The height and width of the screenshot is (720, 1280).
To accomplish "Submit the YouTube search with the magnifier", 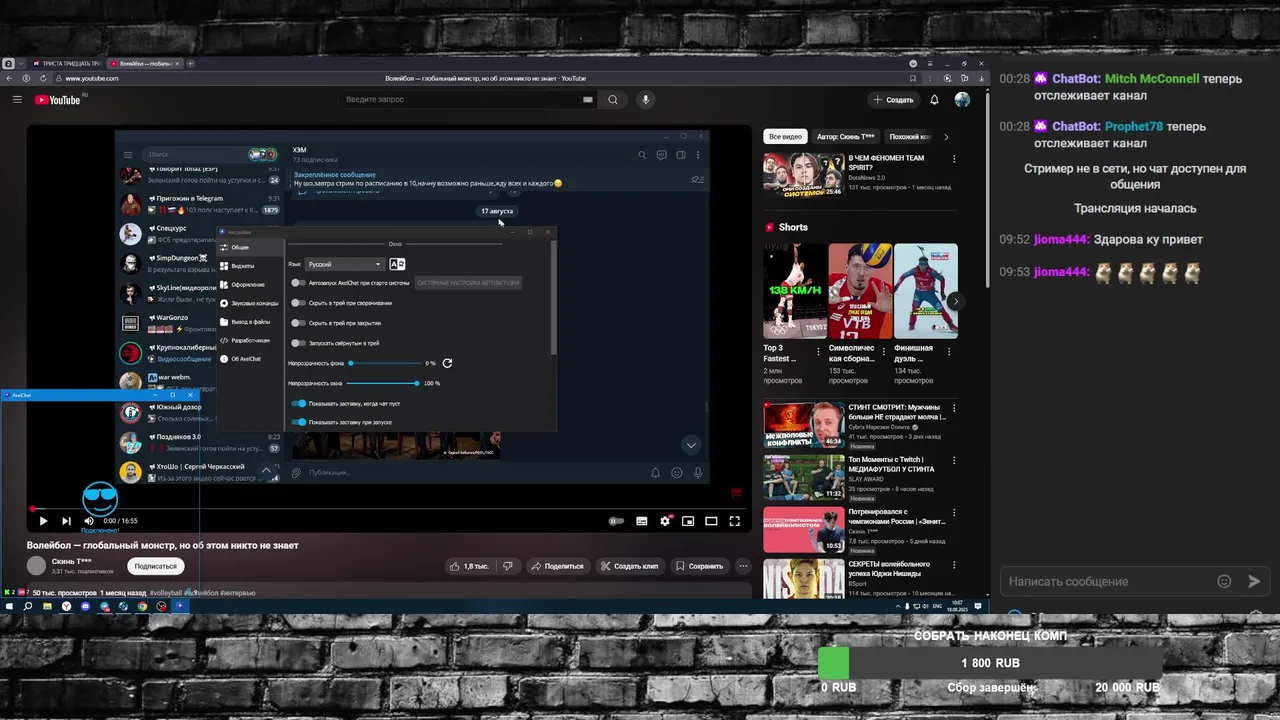I will pos(613,100).
